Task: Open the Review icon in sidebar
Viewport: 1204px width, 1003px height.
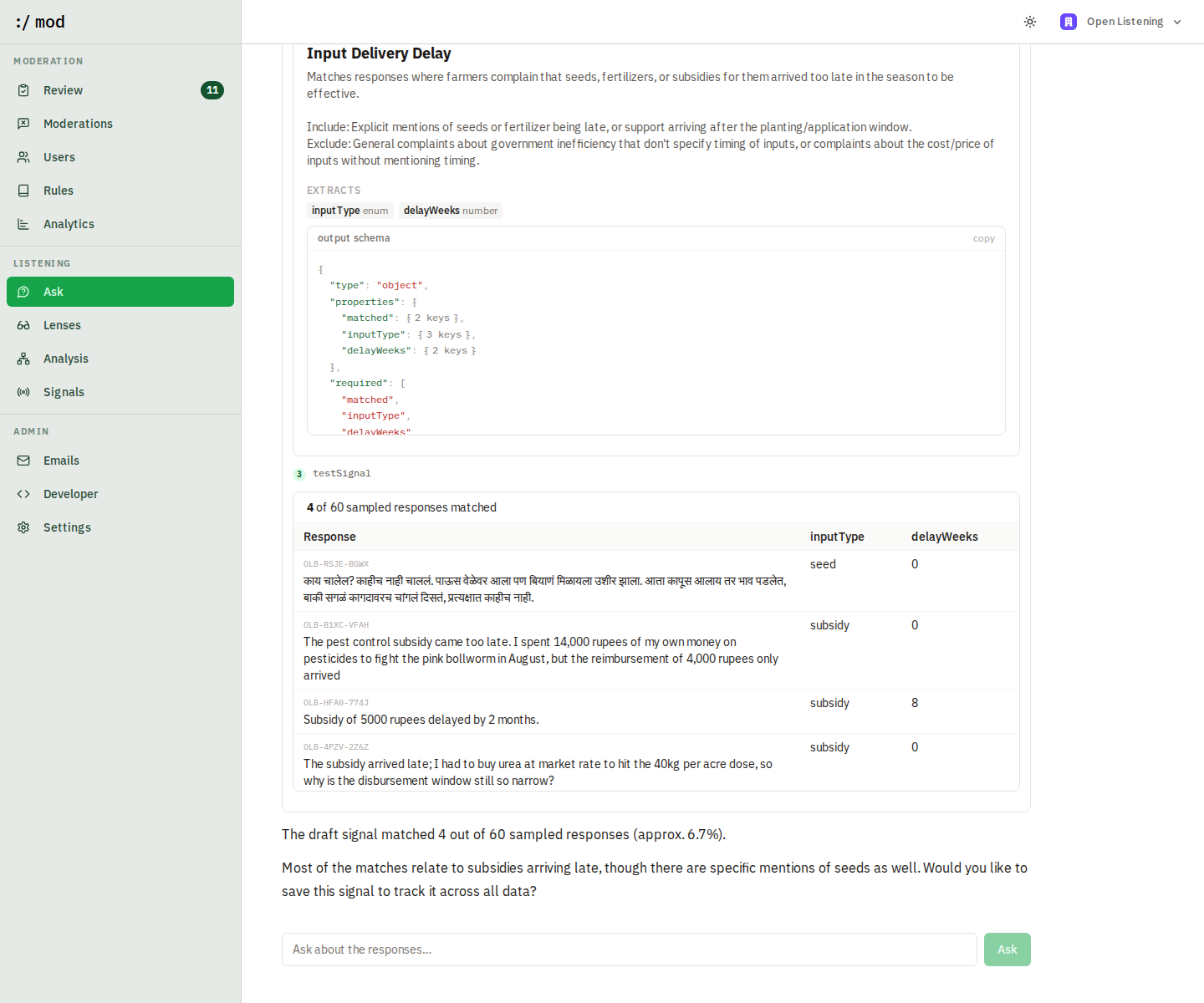Action: (x=23, y=90)
